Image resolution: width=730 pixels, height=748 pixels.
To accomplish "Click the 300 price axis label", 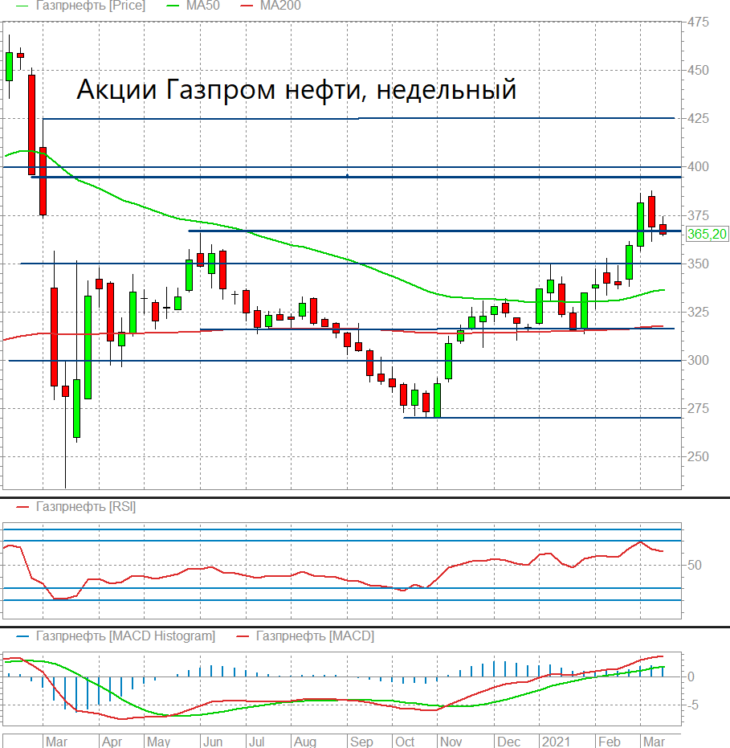I will tap(698, 361).
